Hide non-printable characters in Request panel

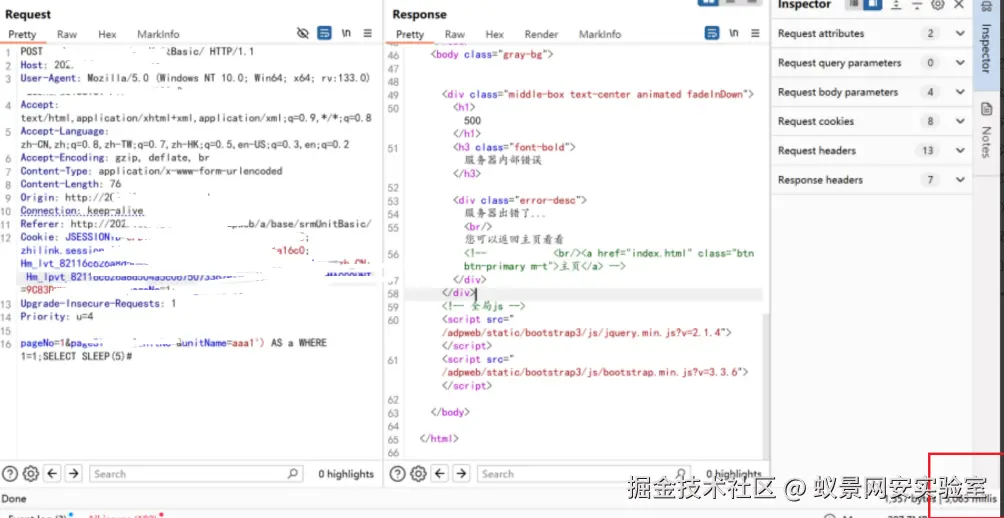(303, 33)
